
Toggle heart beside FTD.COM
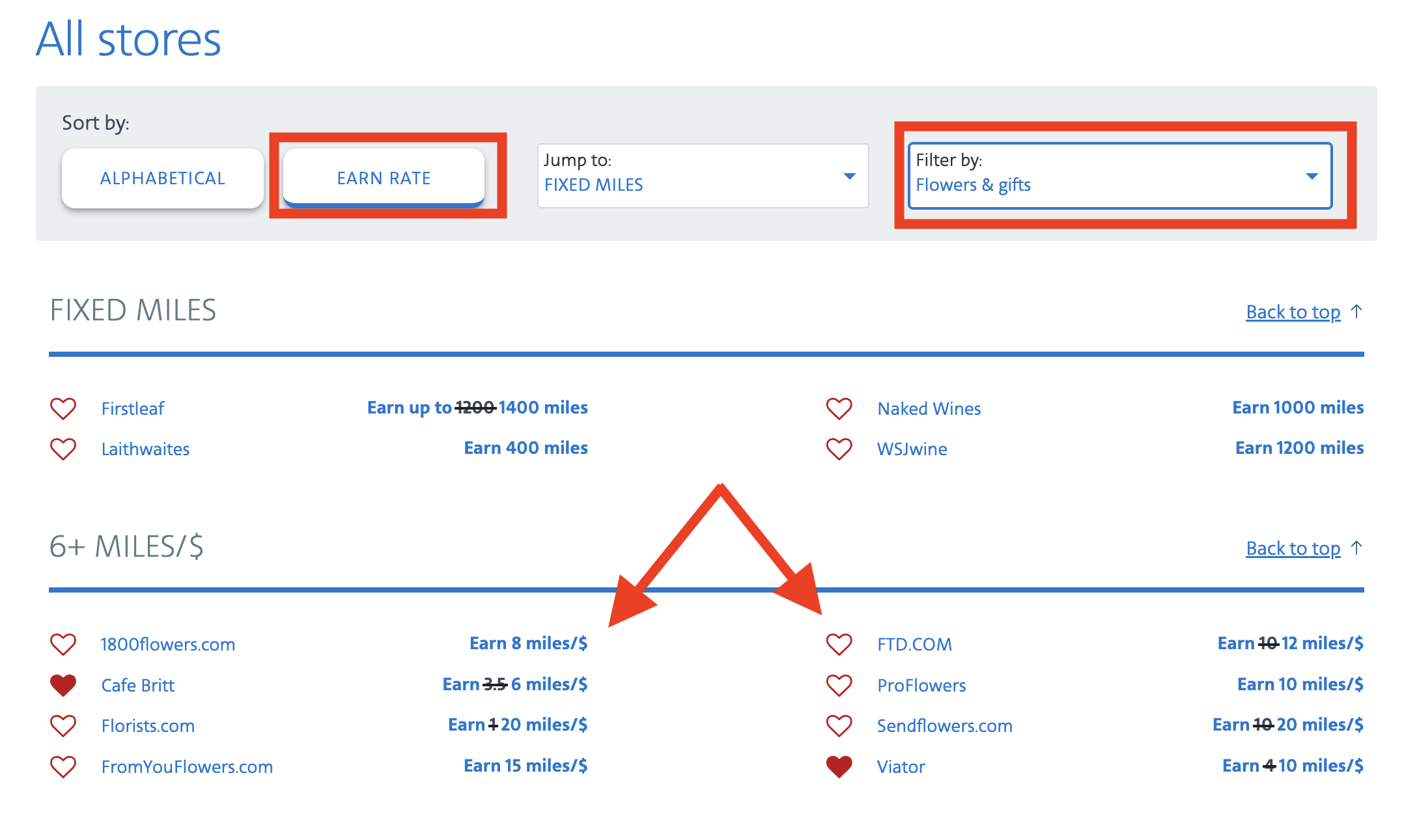coord(839,644)
